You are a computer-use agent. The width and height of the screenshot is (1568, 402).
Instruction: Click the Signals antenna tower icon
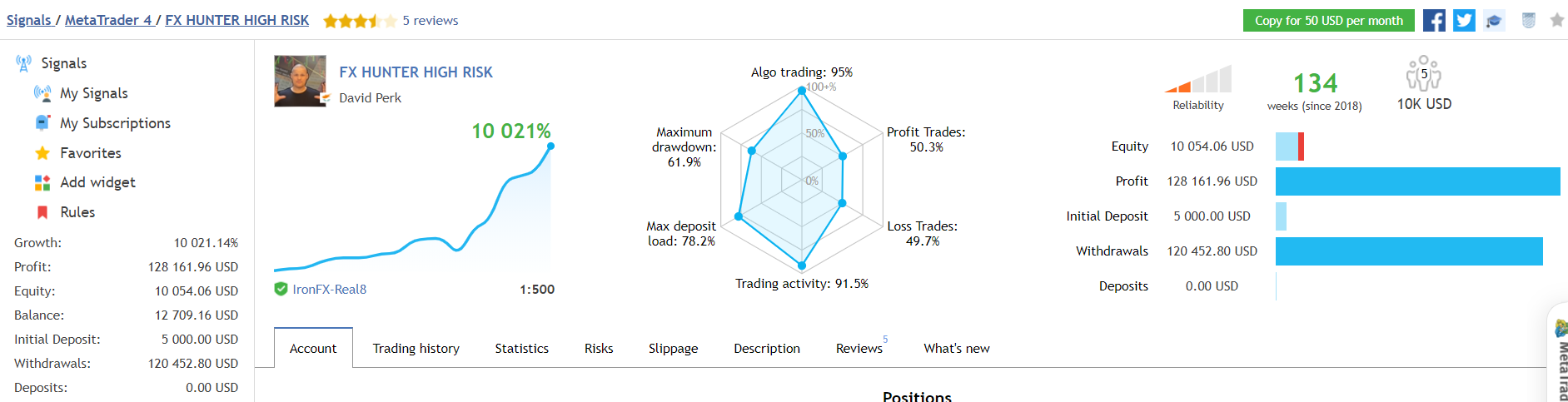(x=23, y=63)
